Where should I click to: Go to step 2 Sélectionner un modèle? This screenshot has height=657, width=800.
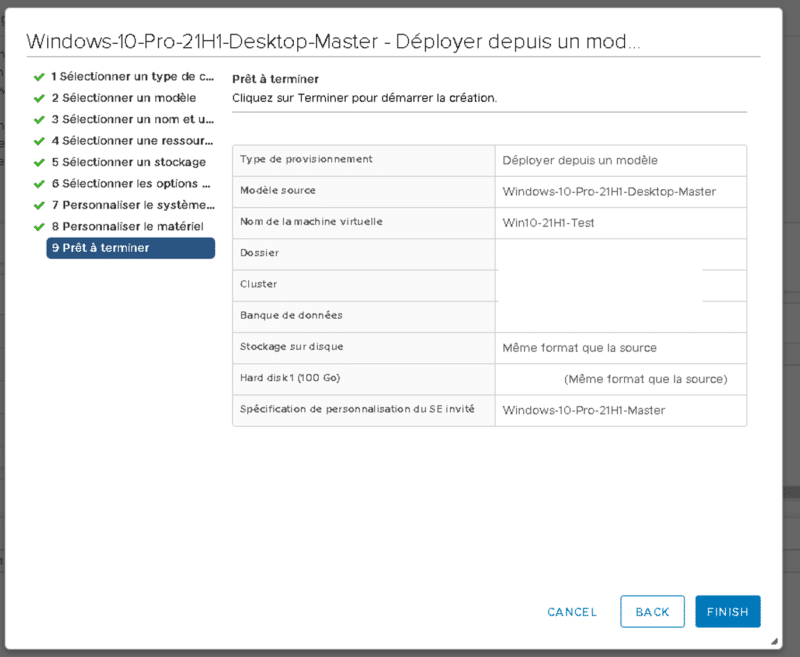click(129, 98)
